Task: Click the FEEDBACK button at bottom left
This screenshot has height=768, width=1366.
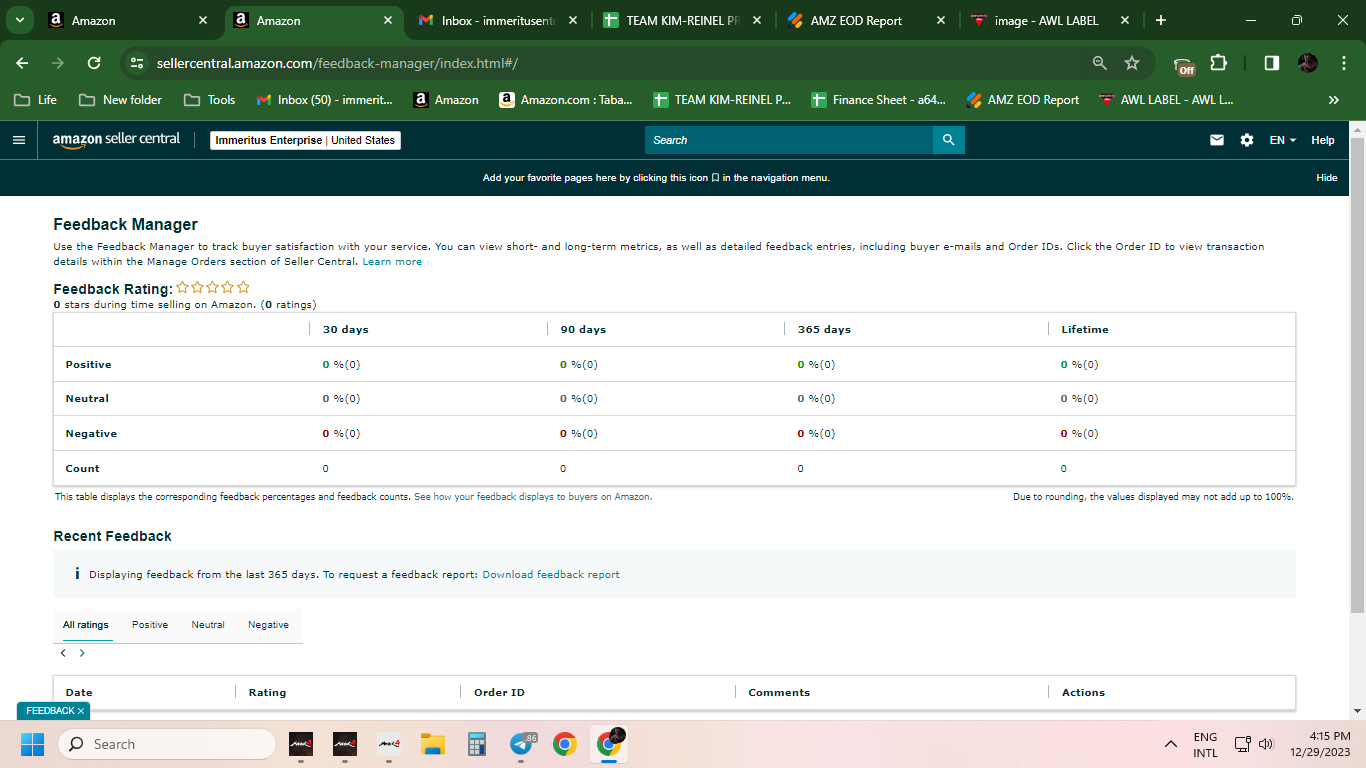Action: coord(54,710)
